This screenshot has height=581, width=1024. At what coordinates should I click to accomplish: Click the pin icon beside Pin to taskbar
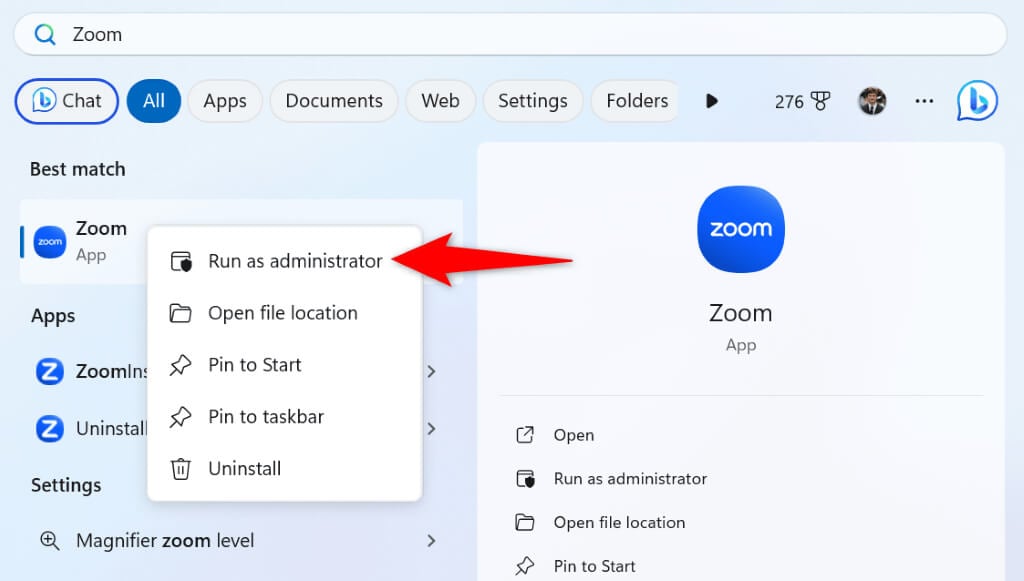180,416
